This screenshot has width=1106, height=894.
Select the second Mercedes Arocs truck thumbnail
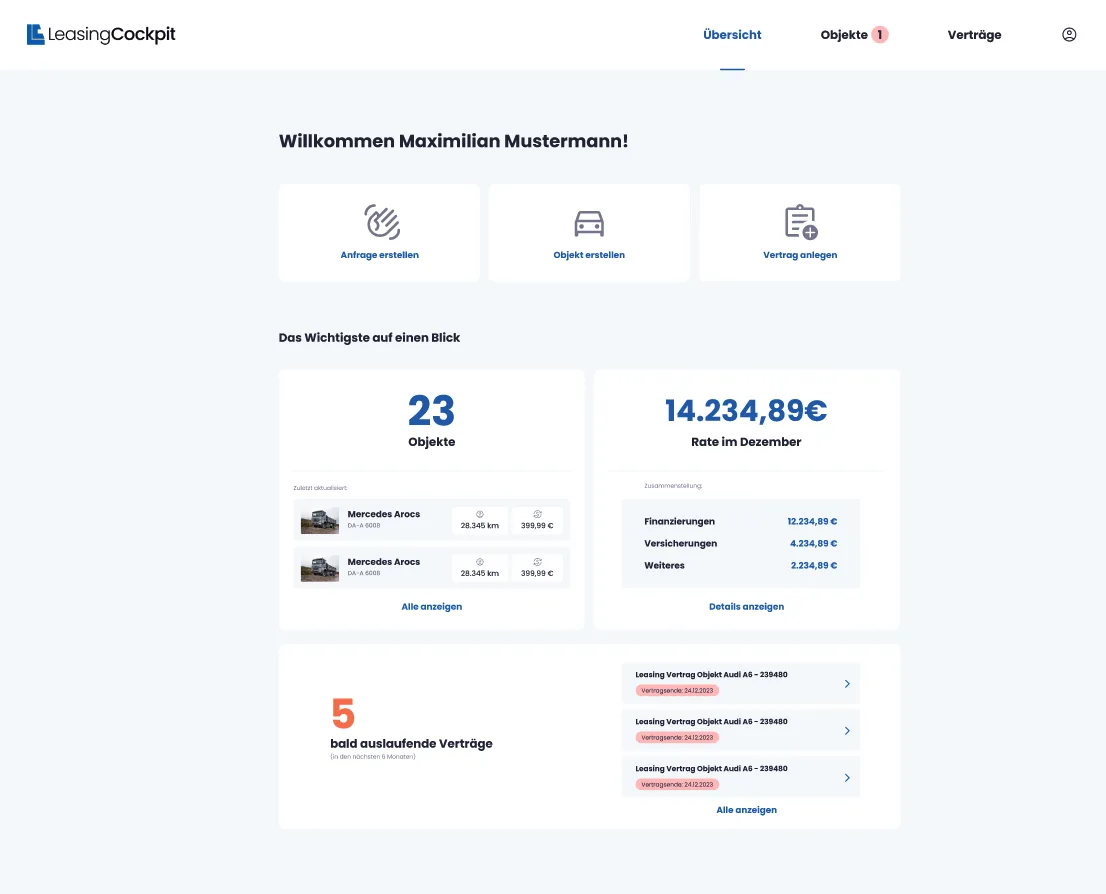click(x=320, y=569)
